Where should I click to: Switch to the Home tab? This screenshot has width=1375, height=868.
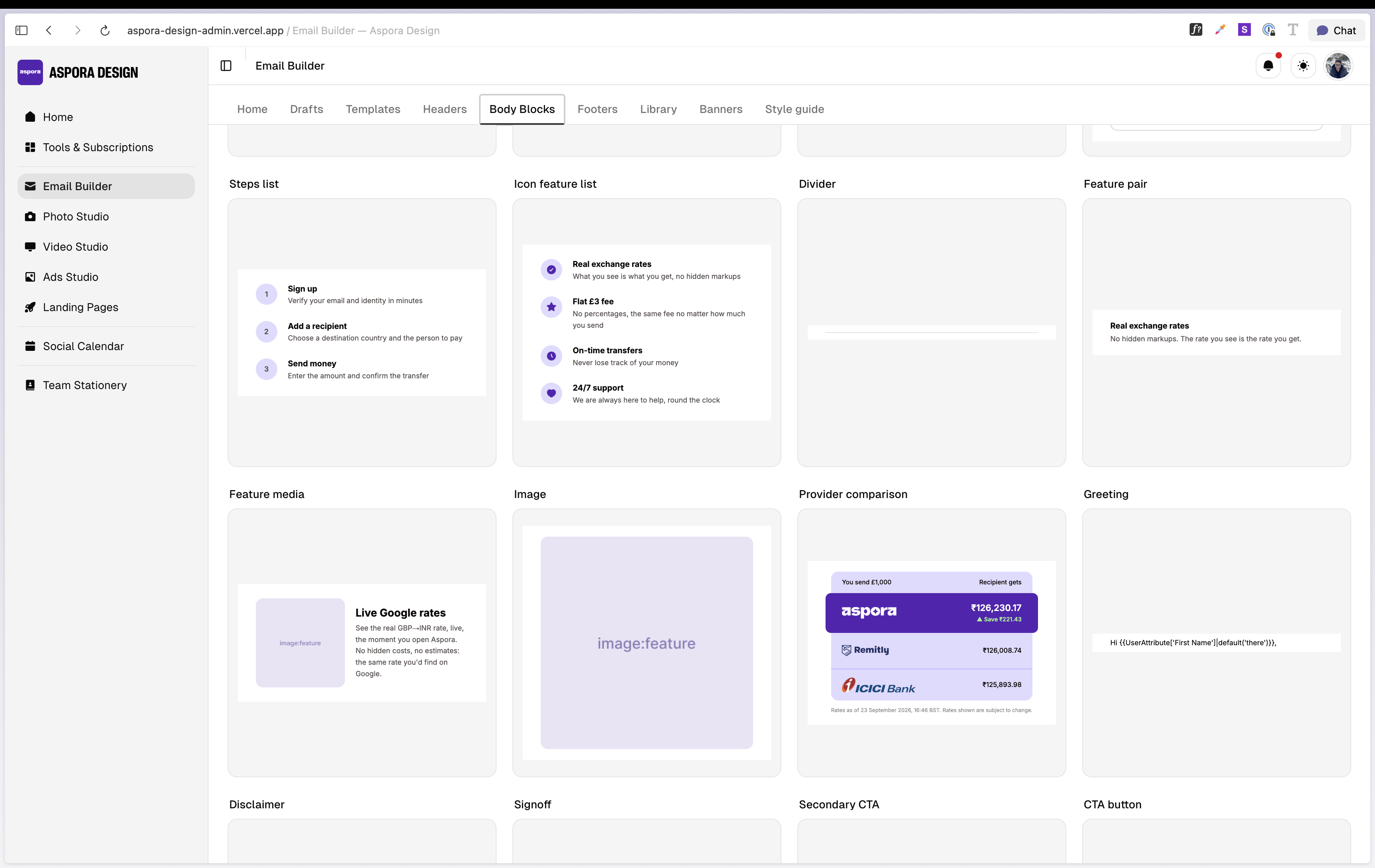pyautogui.click(x=252, y=109)
